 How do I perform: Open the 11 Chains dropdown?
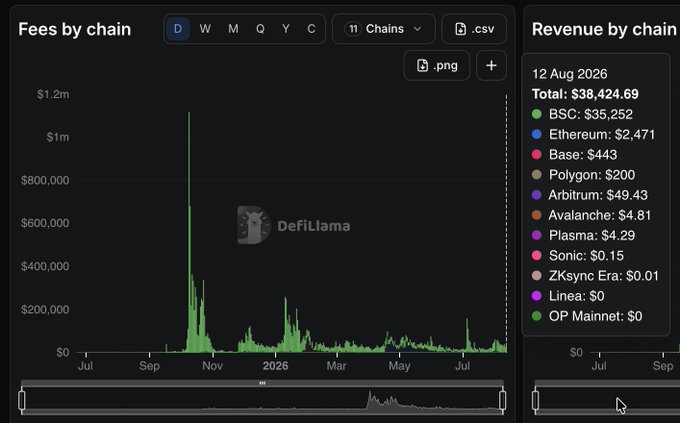pyautogui.click(x=384, y=29)
